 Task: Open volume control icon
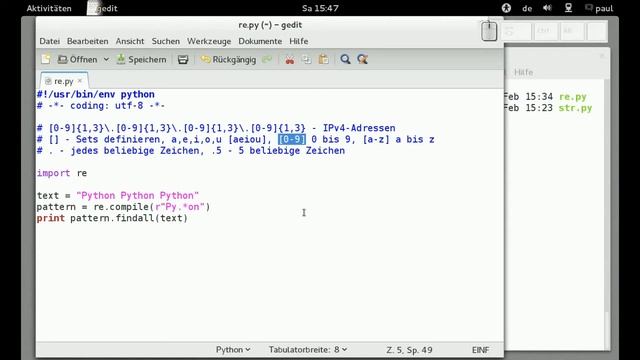tap(547, 8)
